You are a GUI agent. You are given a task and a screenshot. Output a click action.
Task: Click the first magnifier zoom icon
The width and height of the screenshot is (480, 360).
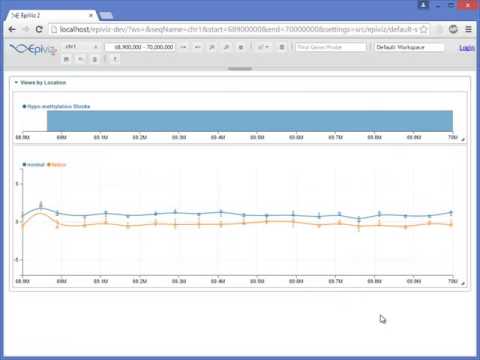click(x=212, y=47)
